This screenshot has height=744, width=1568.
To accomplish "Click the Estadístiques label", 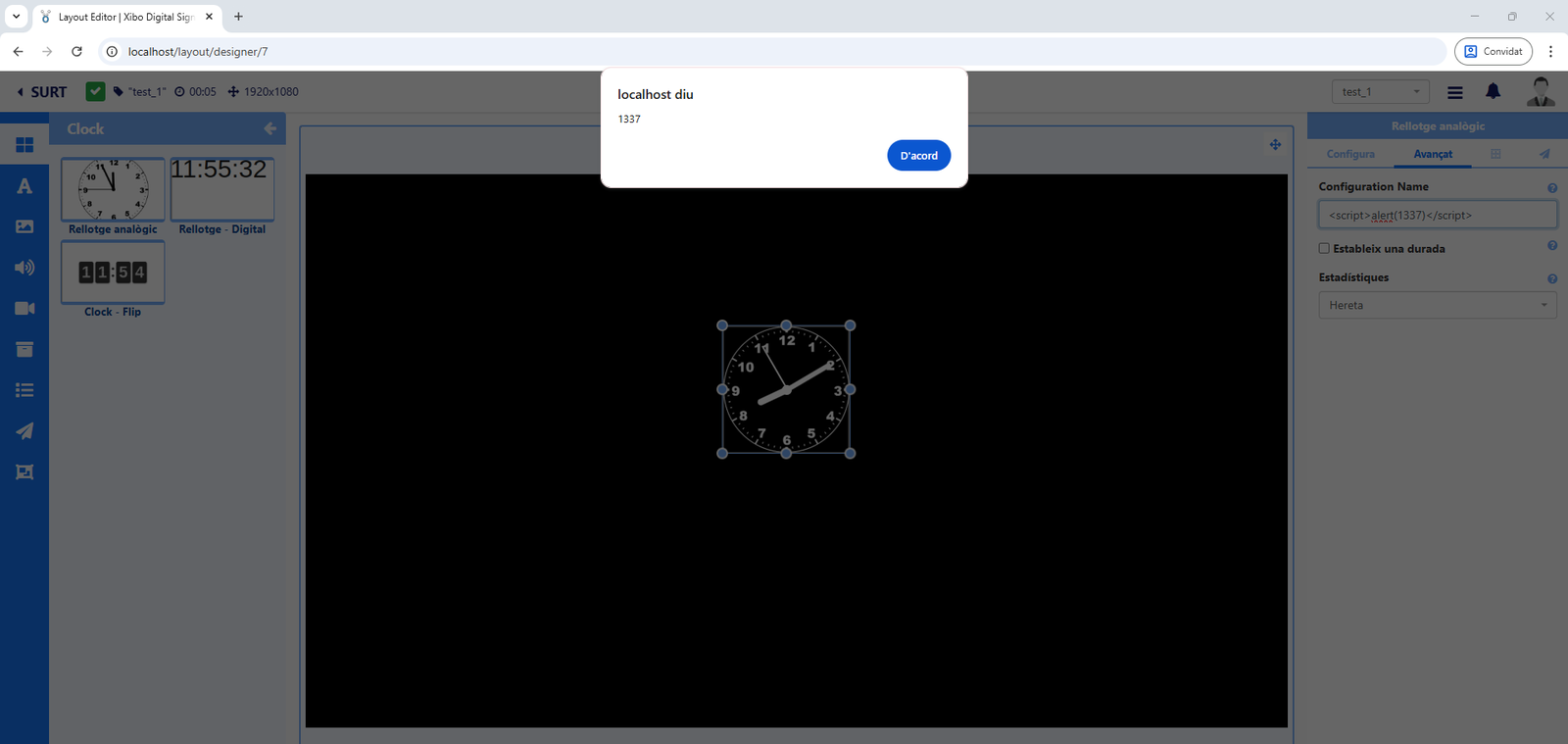I will 1353,277.
